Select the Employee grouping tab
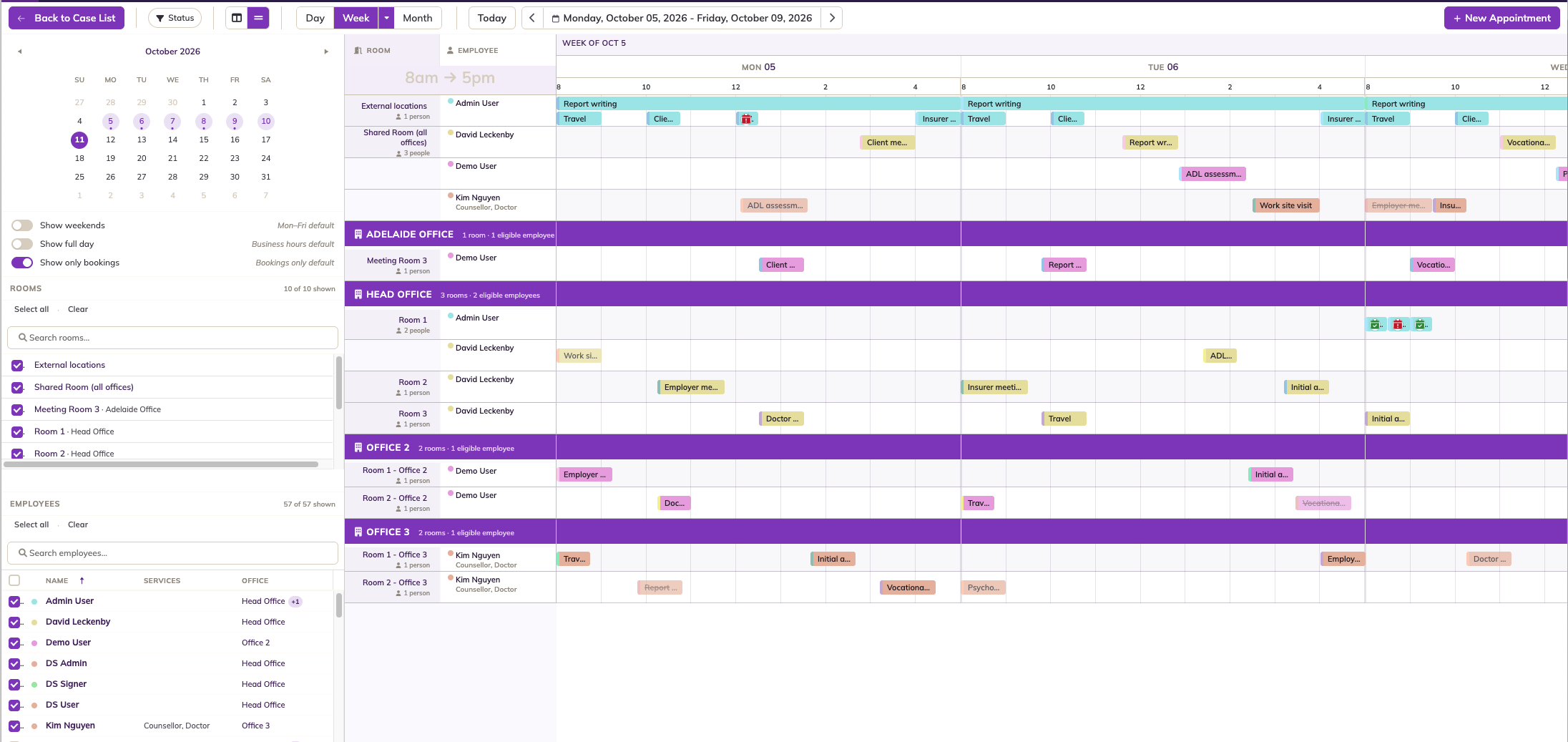Screen dimensions: 1568x742 pos(497,50)
